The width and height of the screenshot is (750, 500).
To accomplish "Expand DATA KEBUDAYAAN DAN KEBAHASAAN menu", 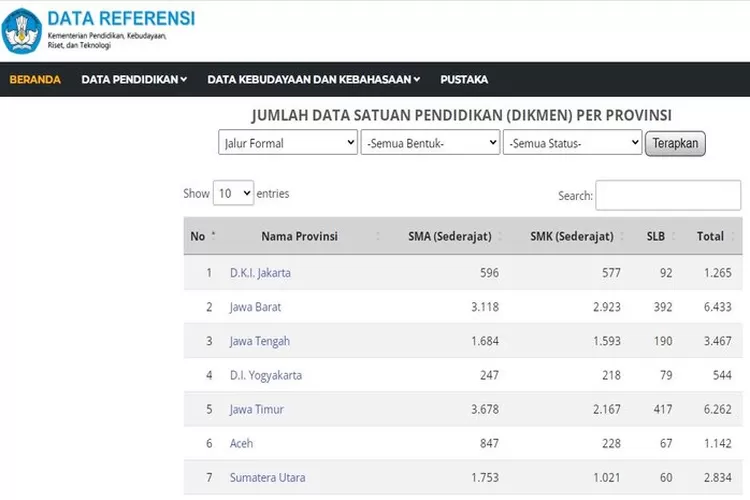I will (x=314, y=79).
